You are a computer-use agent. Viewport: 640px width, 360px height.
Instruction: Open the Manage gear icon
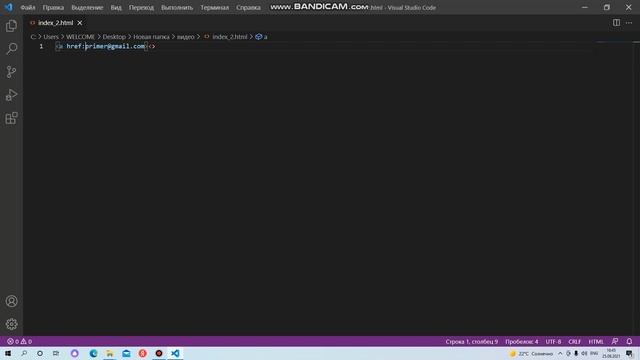pos(11,324)
